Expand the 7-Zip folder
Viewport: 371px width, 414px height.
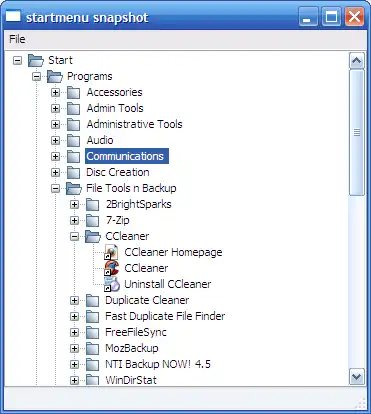pyautogui.click(x=74, y=220)
